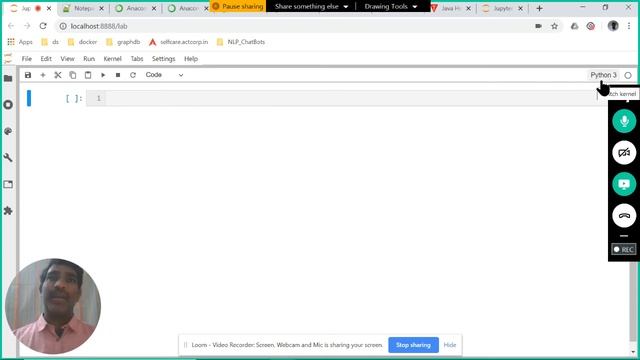Screen dimensions: 640x360
Task: Open the File Browser sidebar folder icon
Action: click(x=8, y=78)
